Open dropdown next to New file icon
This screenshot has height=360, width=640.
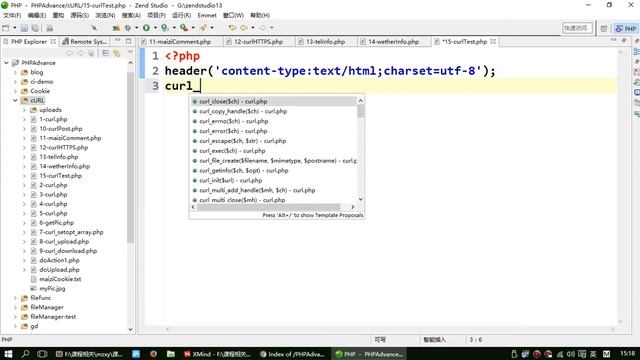tap(15, 28)
